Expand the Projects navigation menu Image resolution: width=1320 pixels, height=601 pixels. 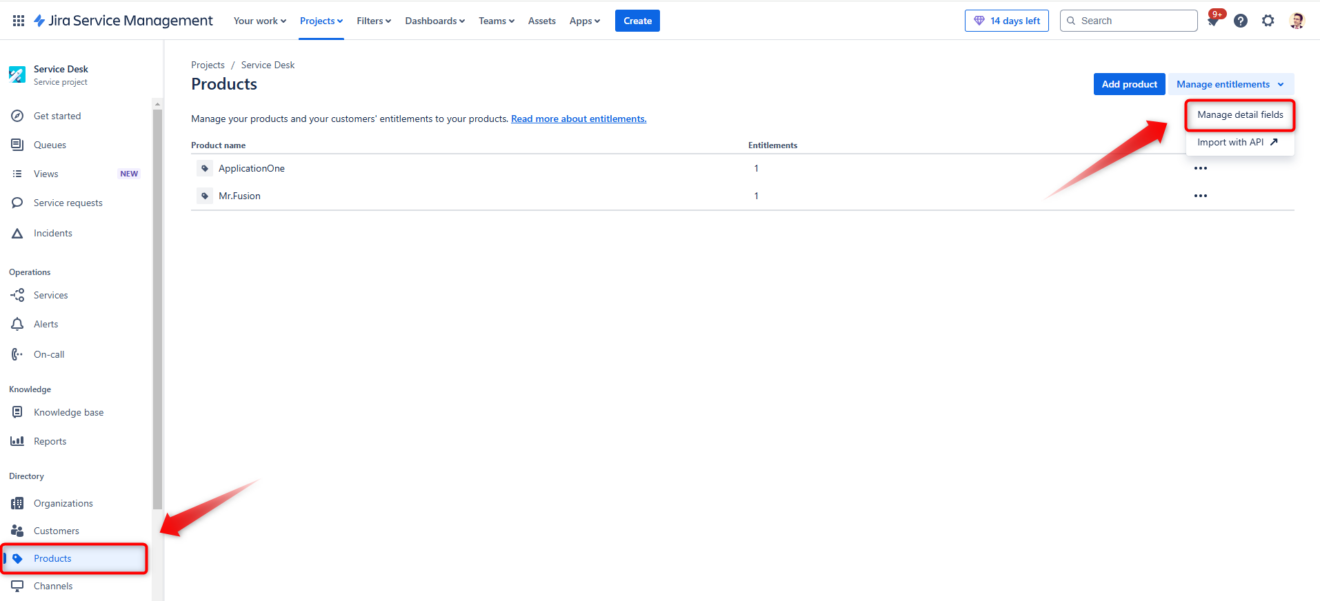point(320,20)
